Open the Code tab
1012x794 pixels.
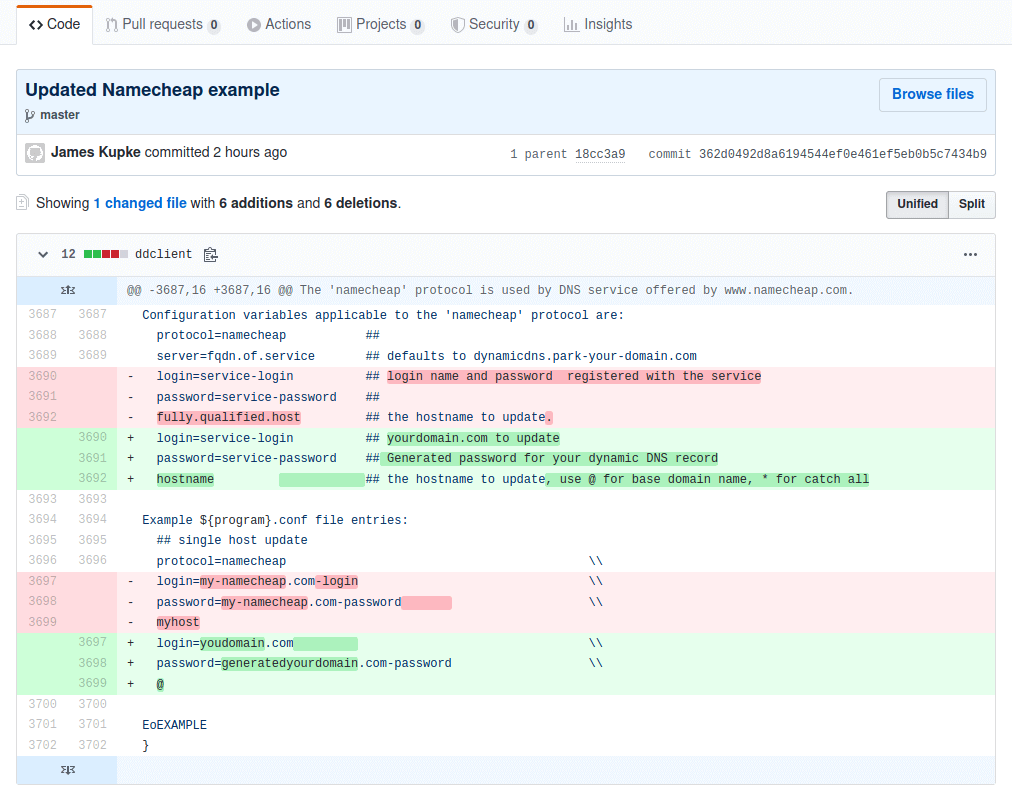(54, 25)
